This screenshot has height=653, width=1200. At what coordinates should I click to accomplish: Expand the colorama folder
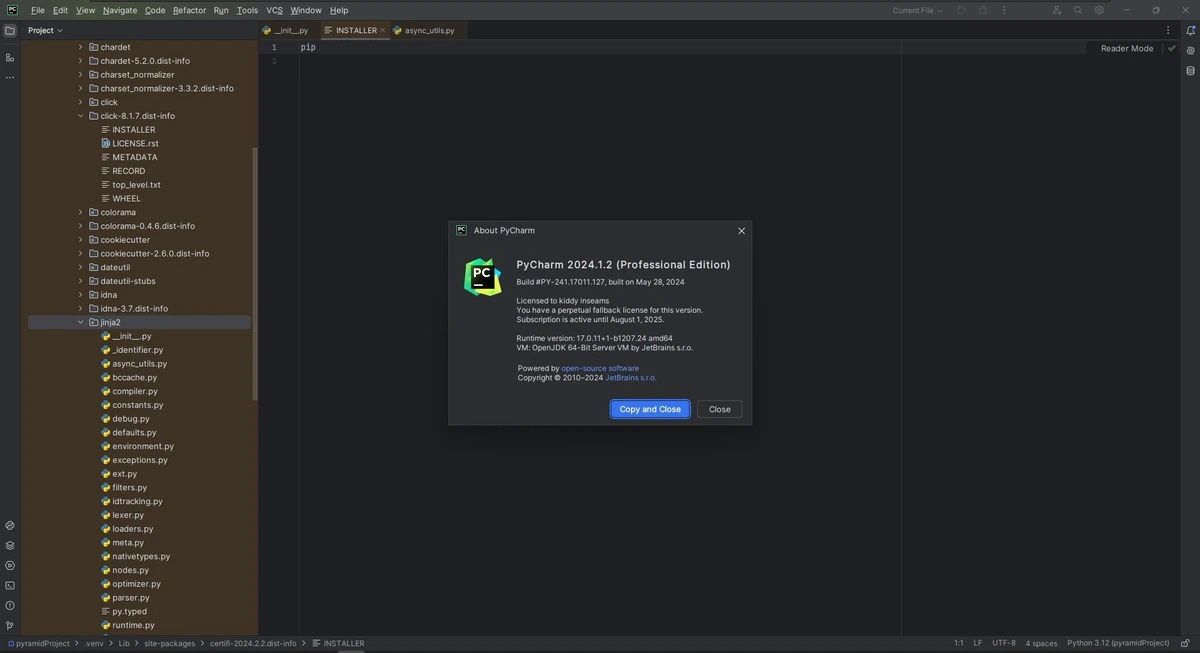[81, 212]
